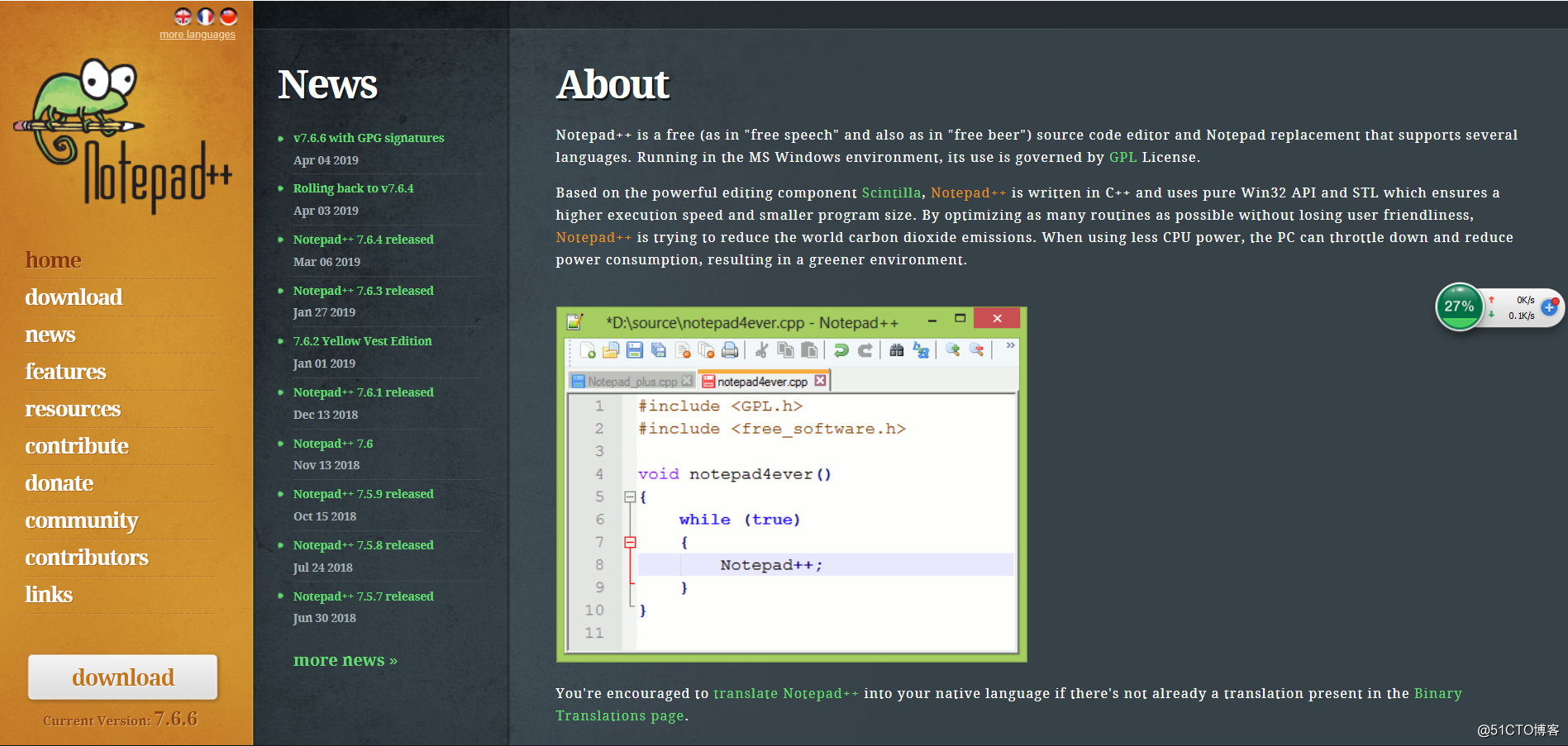The width and height of the screenshot is (1568, 746).
Task: Open the links navigation item
Action: (49, 595)
